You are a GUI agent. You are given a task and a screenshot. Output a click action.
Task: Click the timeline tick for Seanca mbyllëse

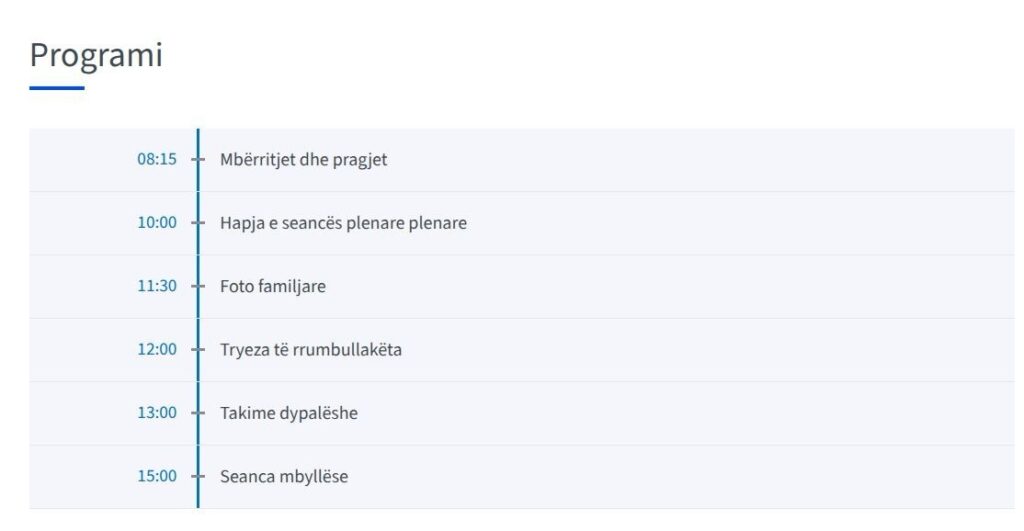[x=197, y=476]
